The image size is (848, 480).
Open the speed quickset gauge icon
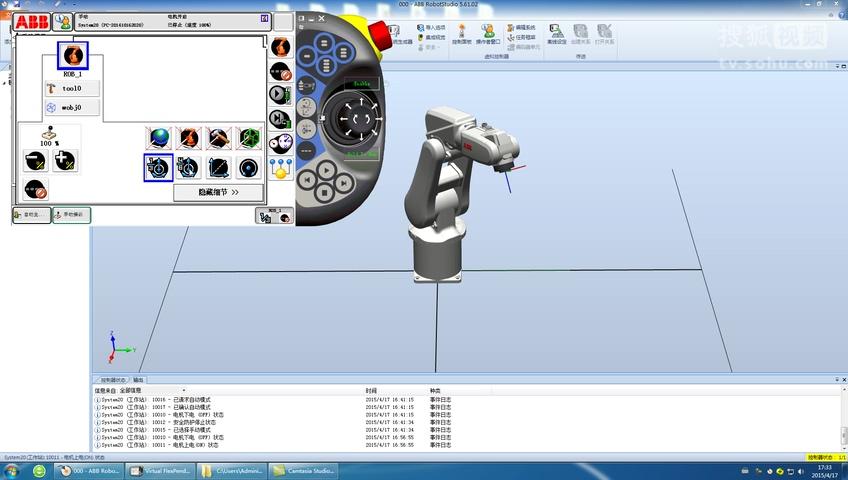(x=281, y=144)
